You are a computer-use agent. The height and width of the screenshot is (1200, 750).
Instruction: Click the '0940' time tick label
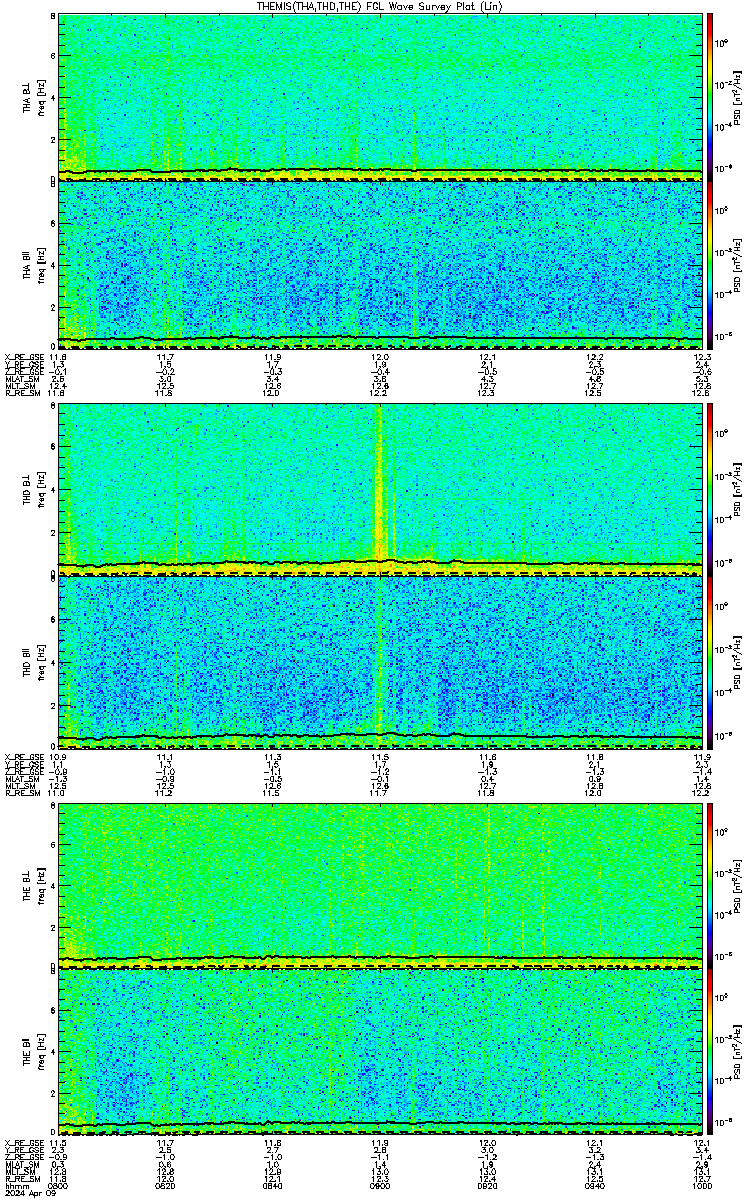tap(594, 1187)
